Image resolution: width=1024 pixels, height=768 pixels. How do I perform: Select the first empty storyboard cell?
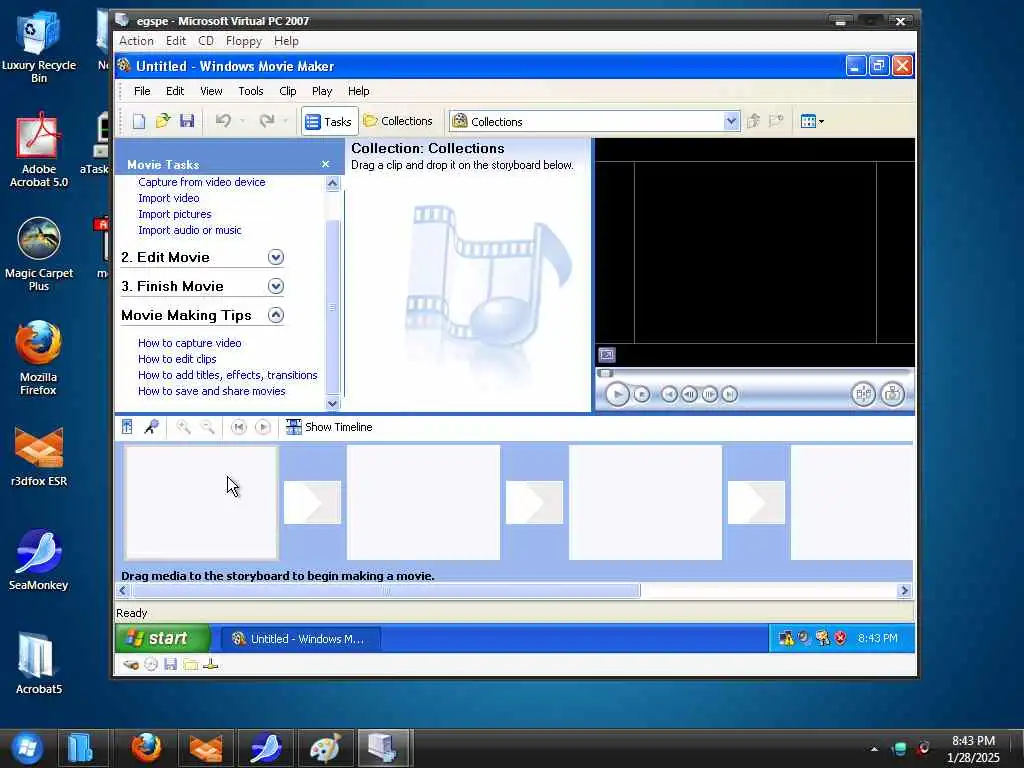[201, 502]
